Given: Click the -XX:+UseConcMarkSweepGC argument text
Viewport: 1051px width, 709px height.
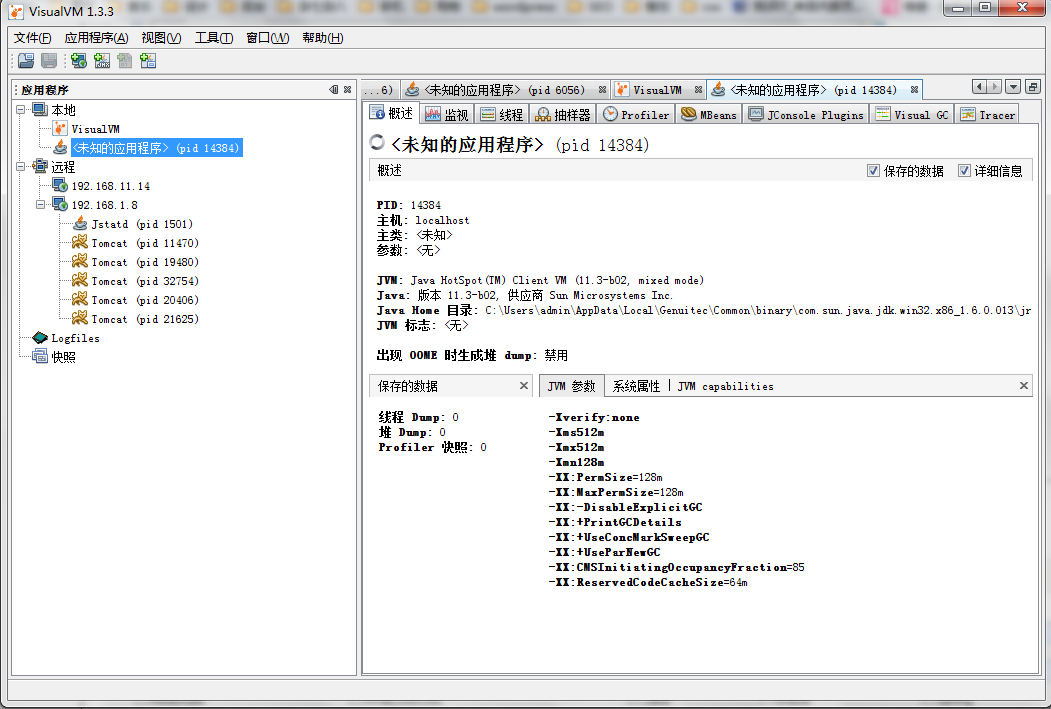Looking at the screenshot, I should click(x=629, y=537).
